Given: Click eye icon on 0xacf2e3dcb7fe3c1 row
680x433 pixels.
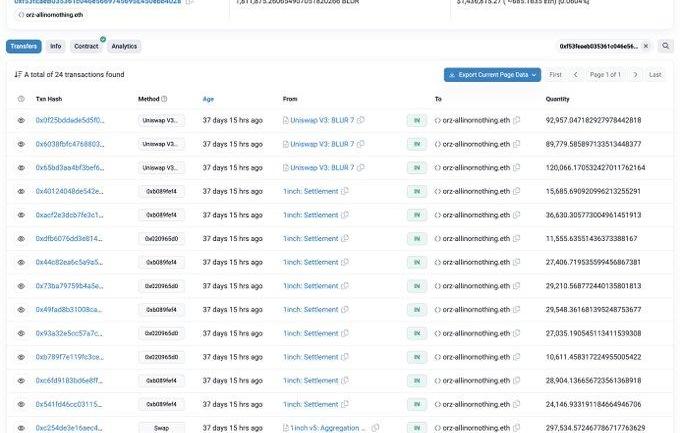Looking at the screenshot, I should 21,215.
